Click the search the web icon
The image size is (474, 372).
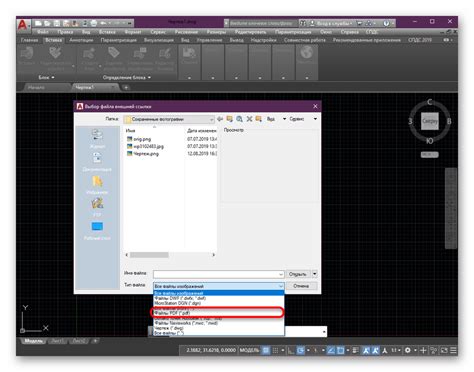tap(239, 119)
